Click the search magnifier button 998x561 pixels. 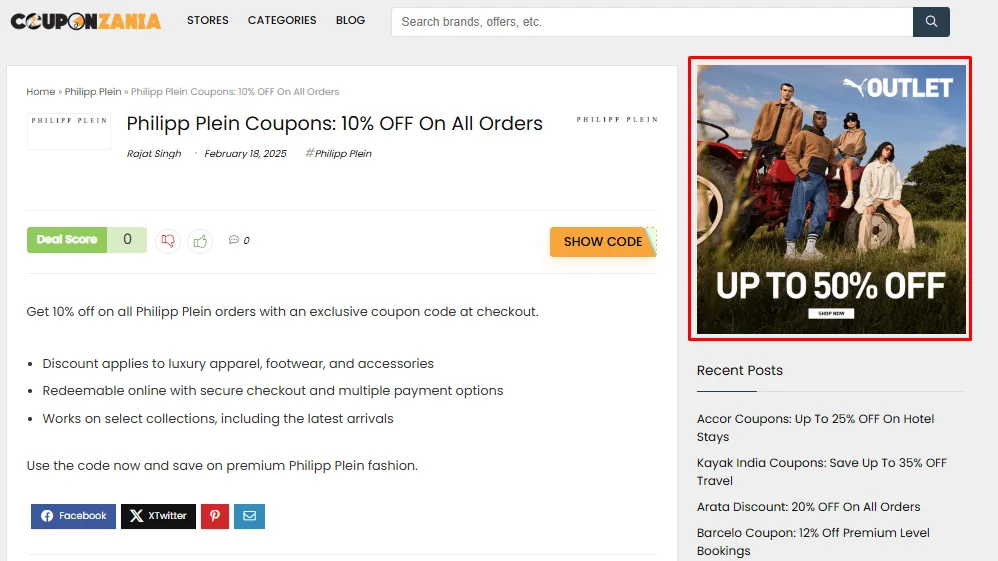point(931,22)
